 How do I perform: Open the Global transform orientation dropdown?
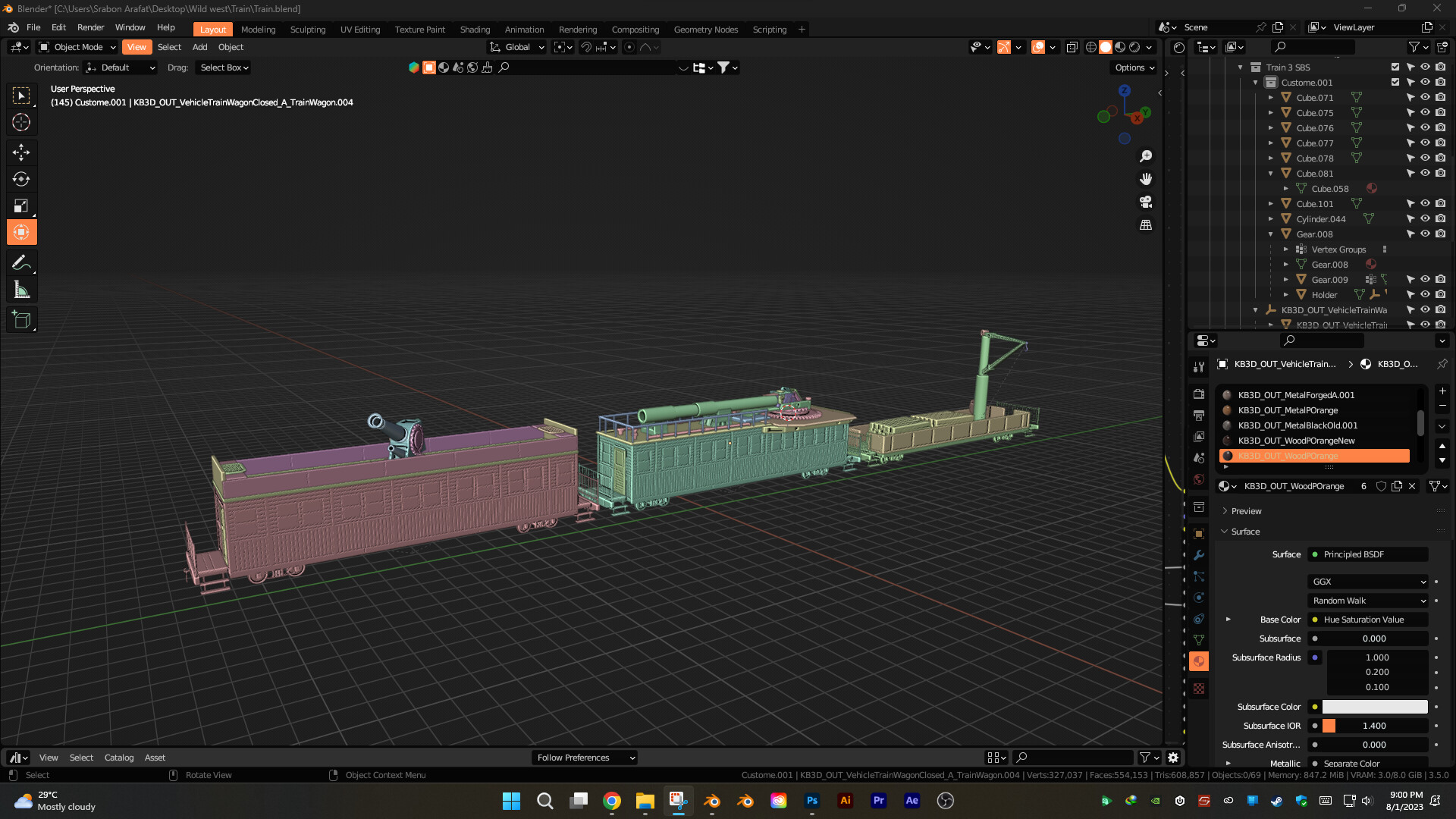coord(518,47)
